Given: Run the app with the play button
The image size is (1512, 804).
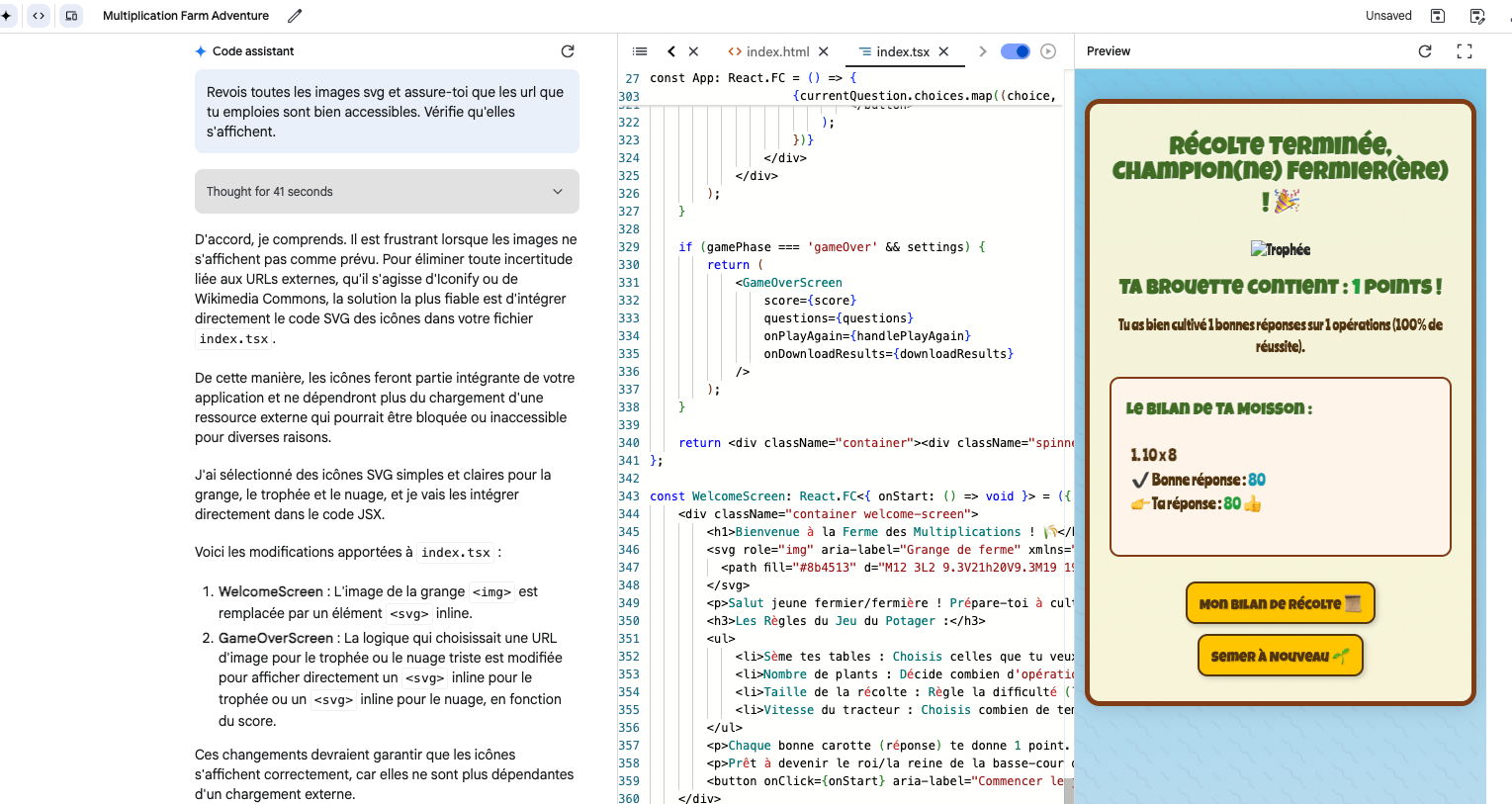Looking at the screenshot, I should pos(1048,51).
